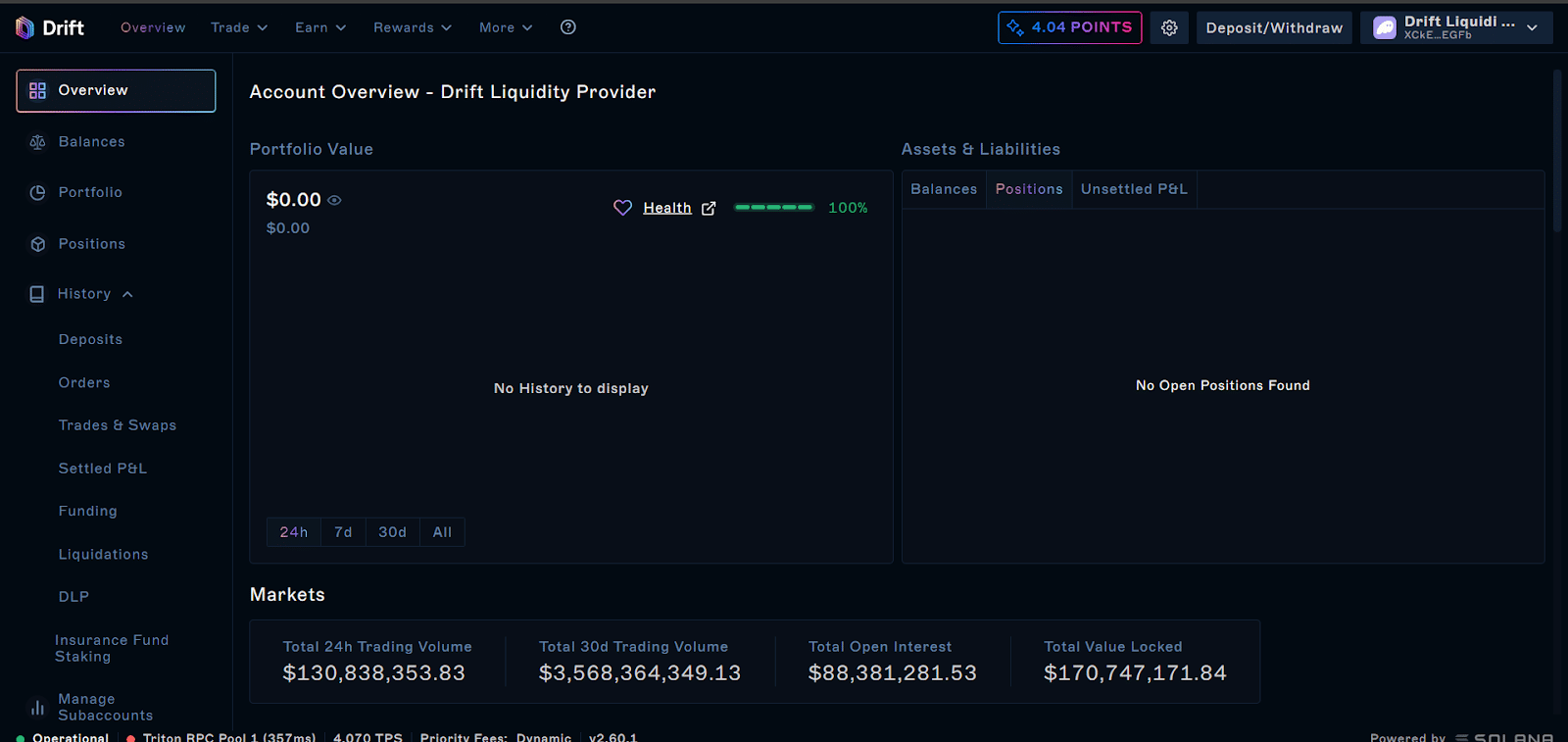This screenshot has height=742, width=1568.
Task: Open Deposits history in sidebar
Action: (90, 339)
